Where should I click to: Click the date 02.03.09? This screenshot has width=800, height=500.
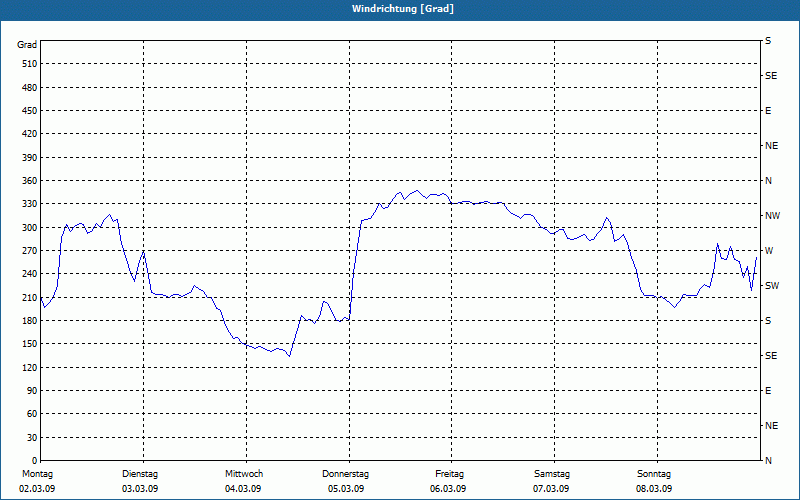click(37, 489)
